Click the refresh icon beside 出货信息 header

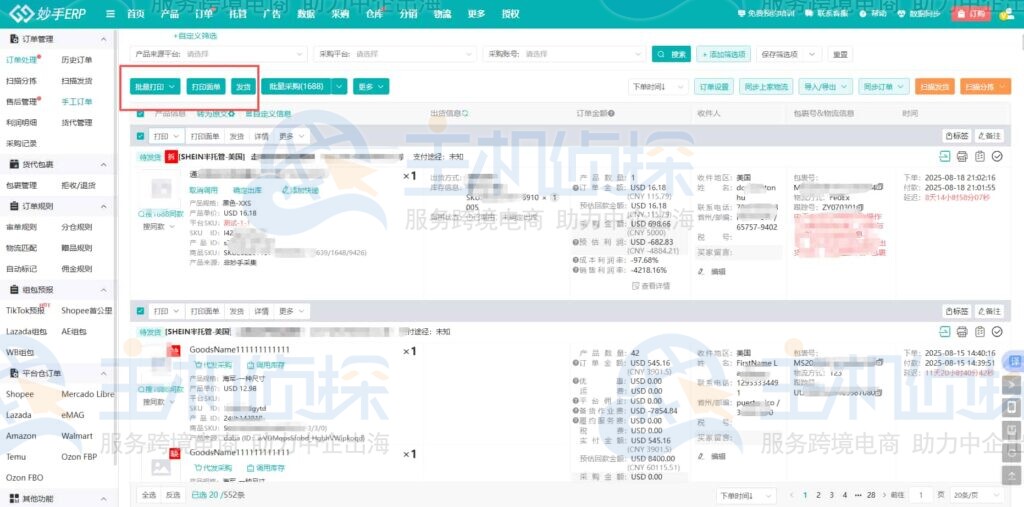click(466, 114)
